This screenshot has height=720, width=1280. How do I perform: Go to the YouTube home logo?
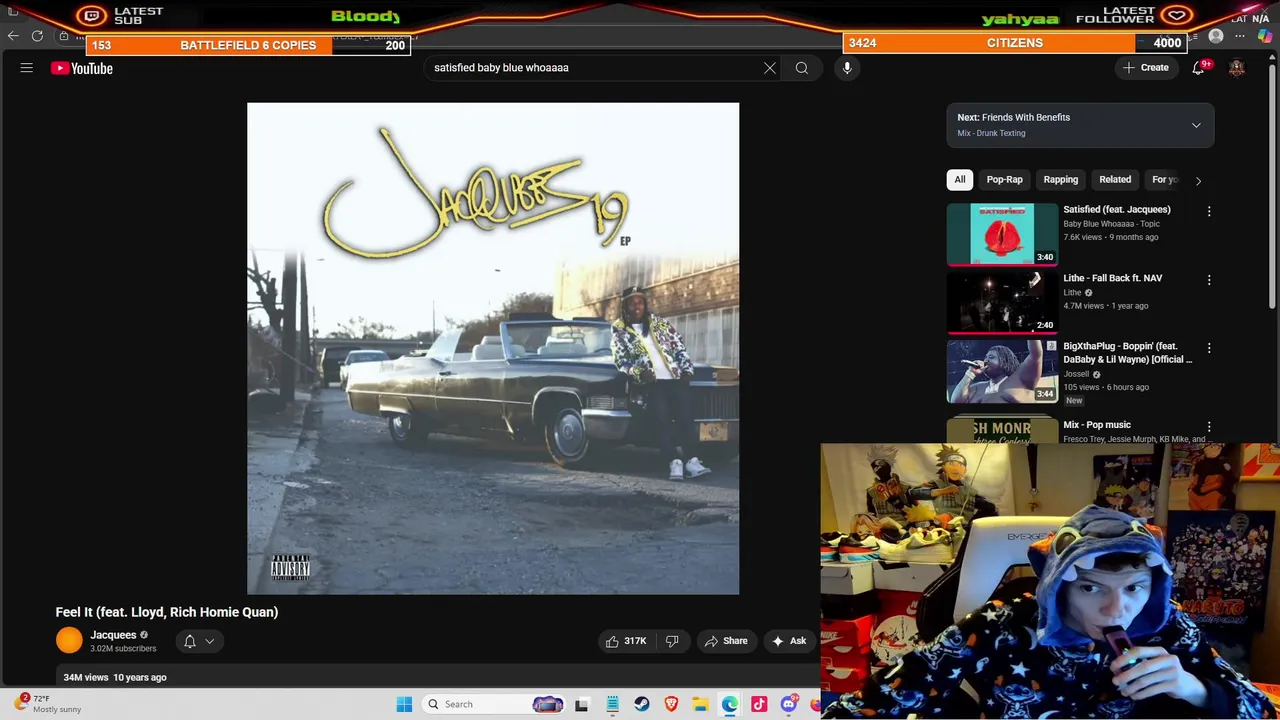tap(82, 68)
